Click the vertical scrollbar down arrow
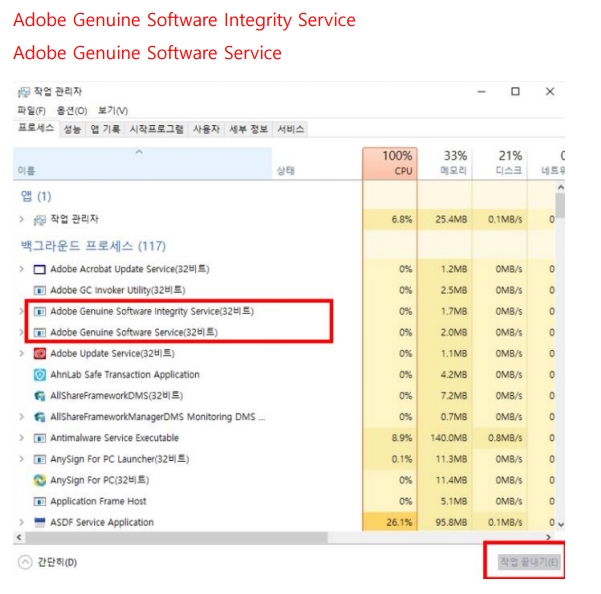 pos(560,524)
